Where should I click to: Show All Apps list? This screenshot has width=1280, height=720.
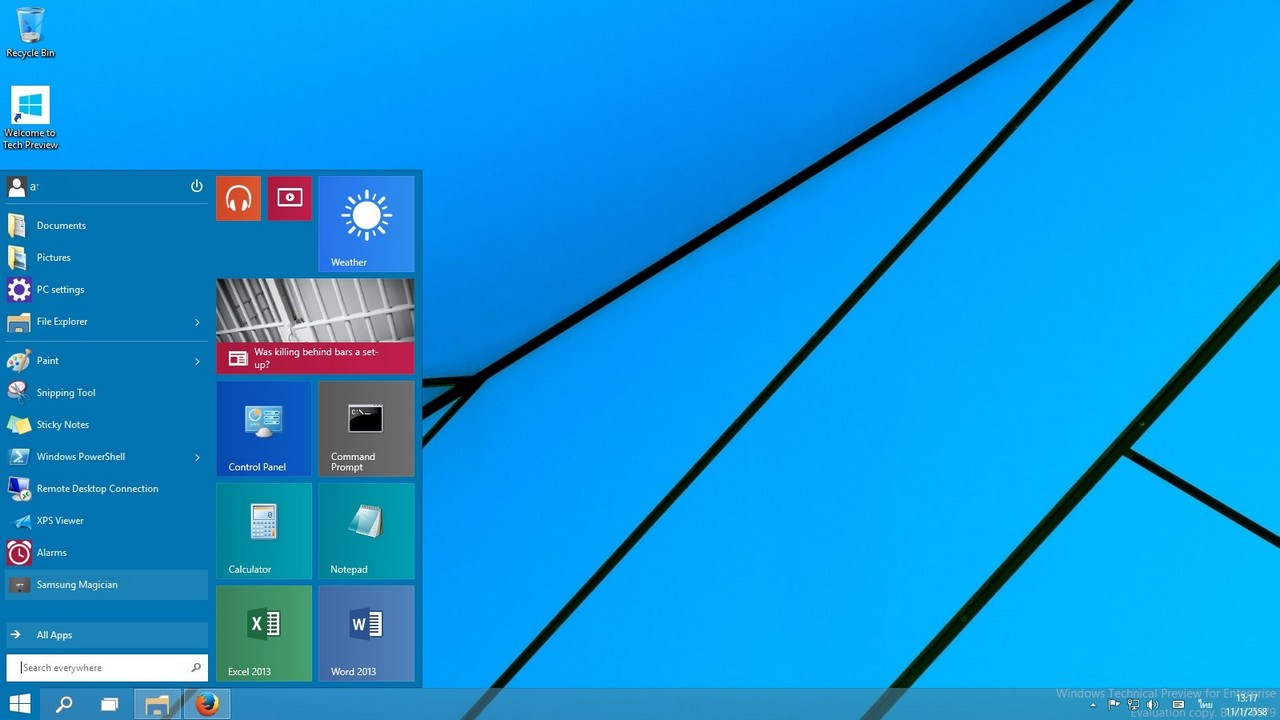[106, 634]
